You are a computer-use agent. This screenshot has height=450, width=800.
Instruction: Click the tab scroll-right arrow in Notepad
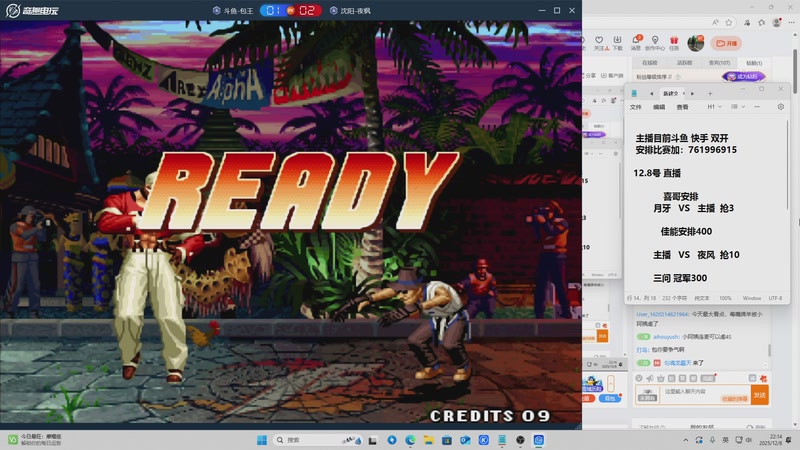692,93
